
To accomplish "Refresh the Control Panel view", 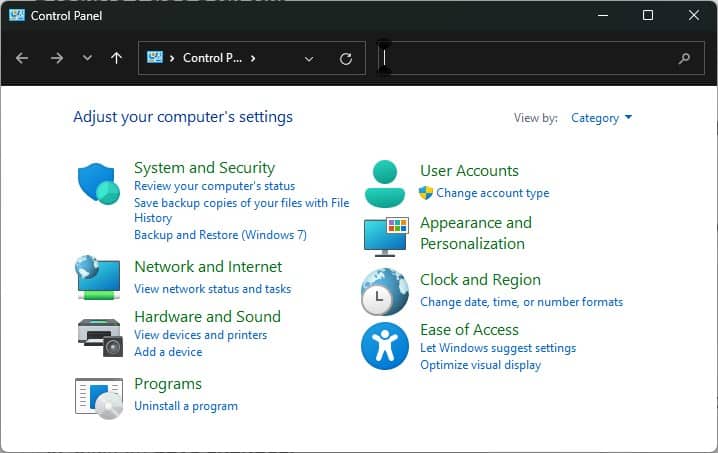I will tap(346, 59).
